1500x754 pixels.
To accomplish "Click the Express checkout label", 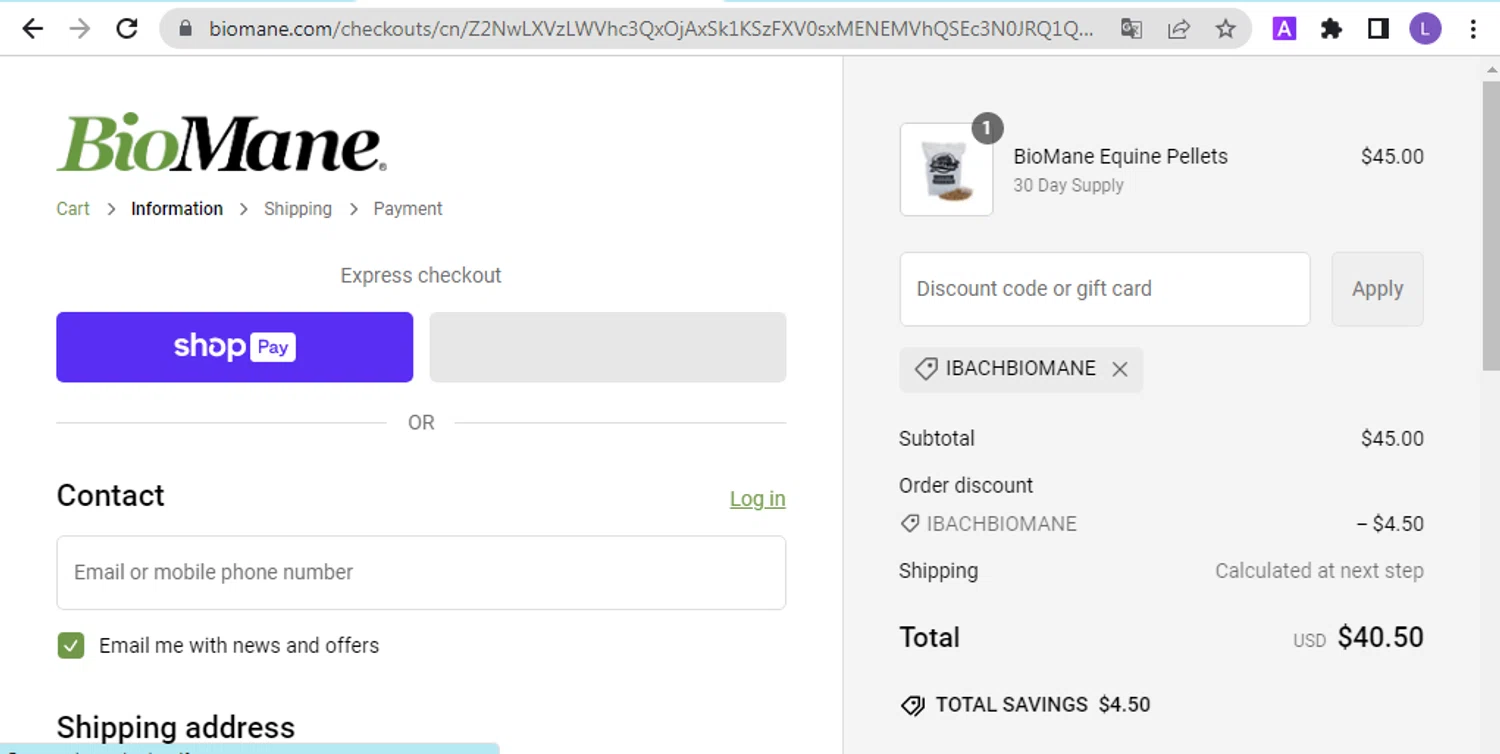I will [x=421, y=276].
